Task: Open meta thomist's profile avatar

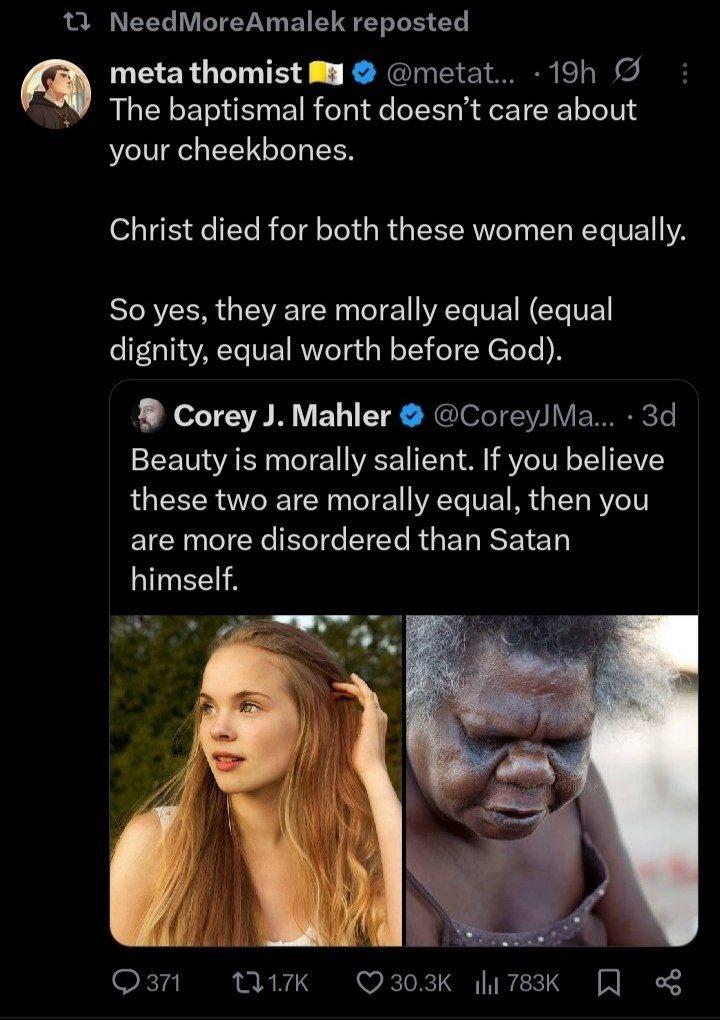Action: pos(56,94)
